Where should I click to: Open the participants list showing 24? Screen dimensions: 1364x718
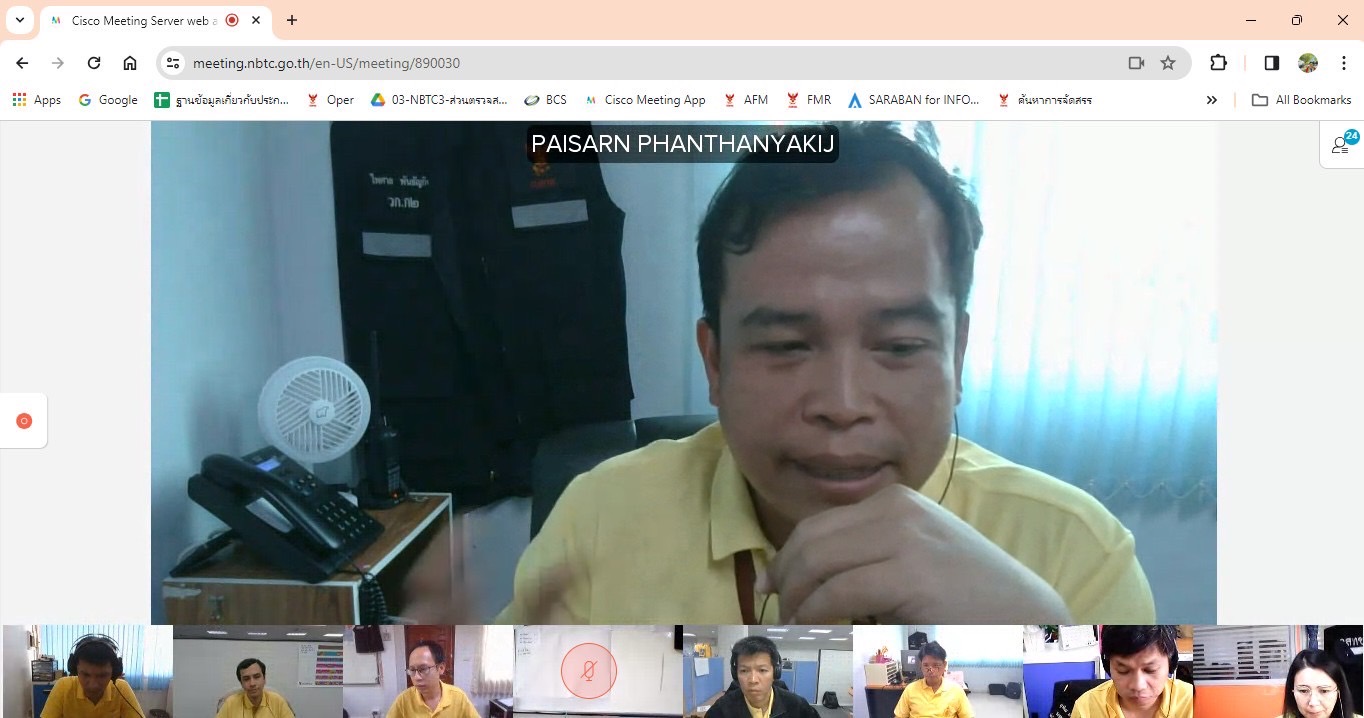click(1343, 144)
